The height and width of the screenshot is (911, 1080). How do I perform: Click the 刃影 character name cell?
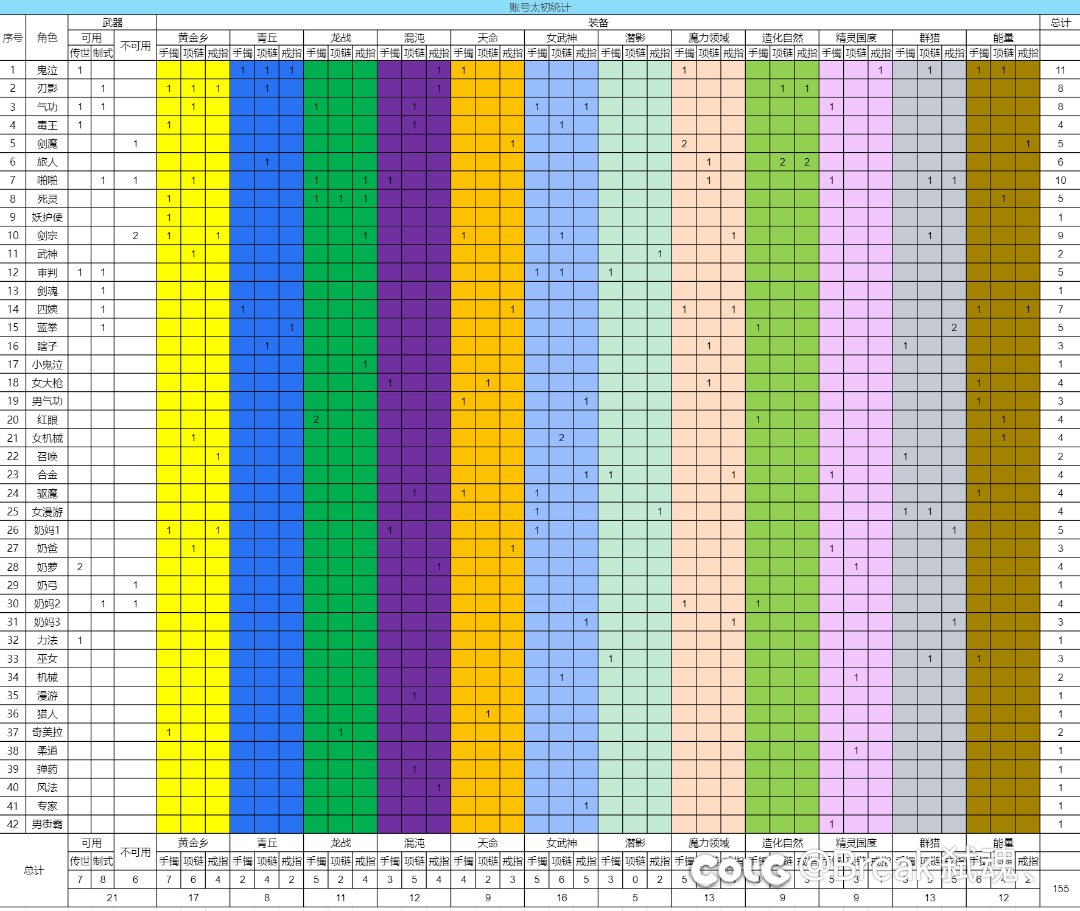click(x=47, y=88)
